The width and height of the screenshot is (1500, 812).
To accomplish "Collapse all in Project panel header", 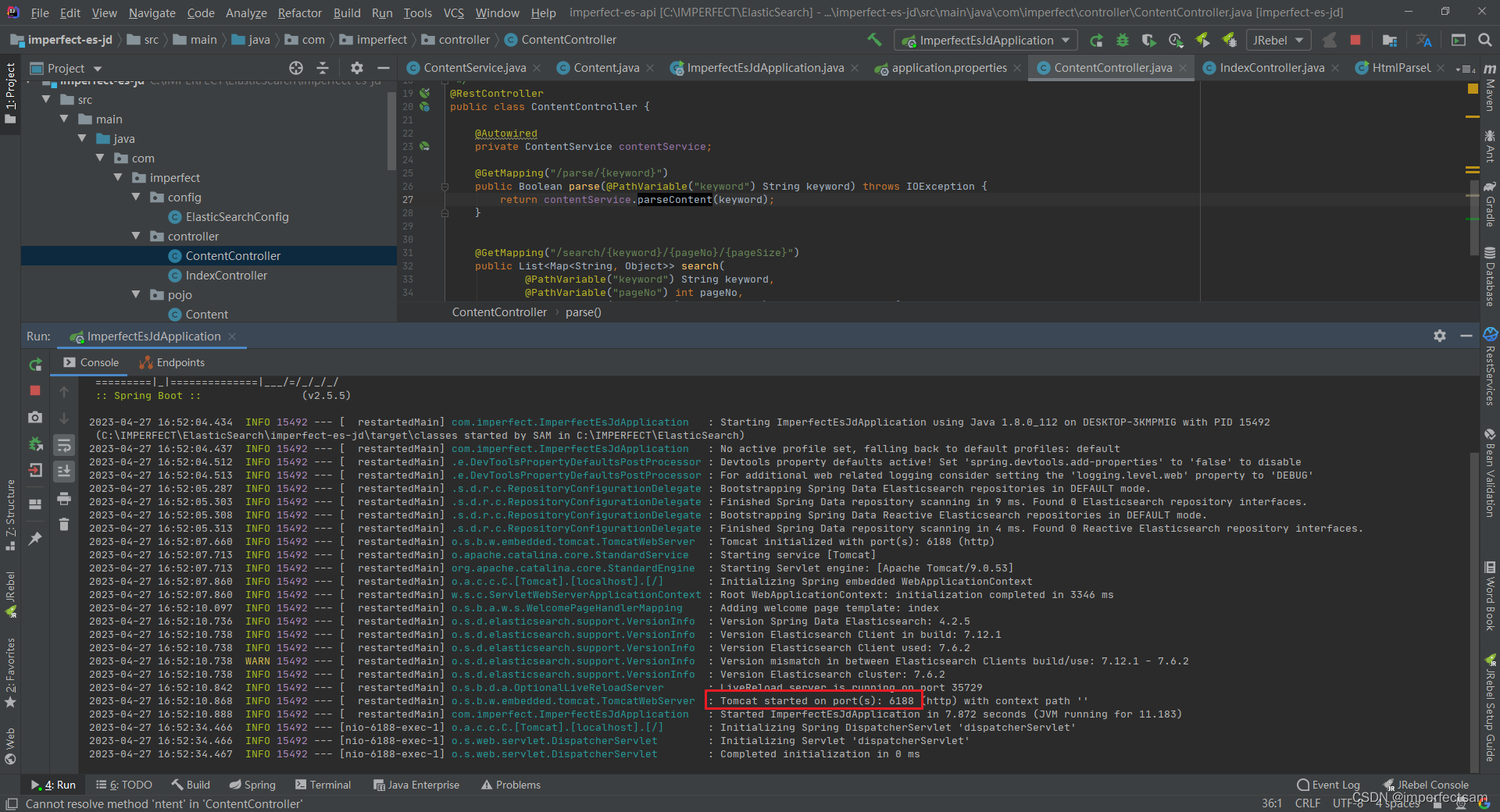I will 323,68.
